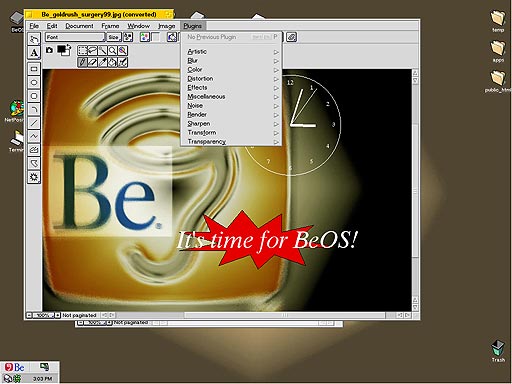Screen dimensions: 512x384
Task: Activate the magnifying glass zoom tool
Action: pyautogui.click(x=113, y=51)
